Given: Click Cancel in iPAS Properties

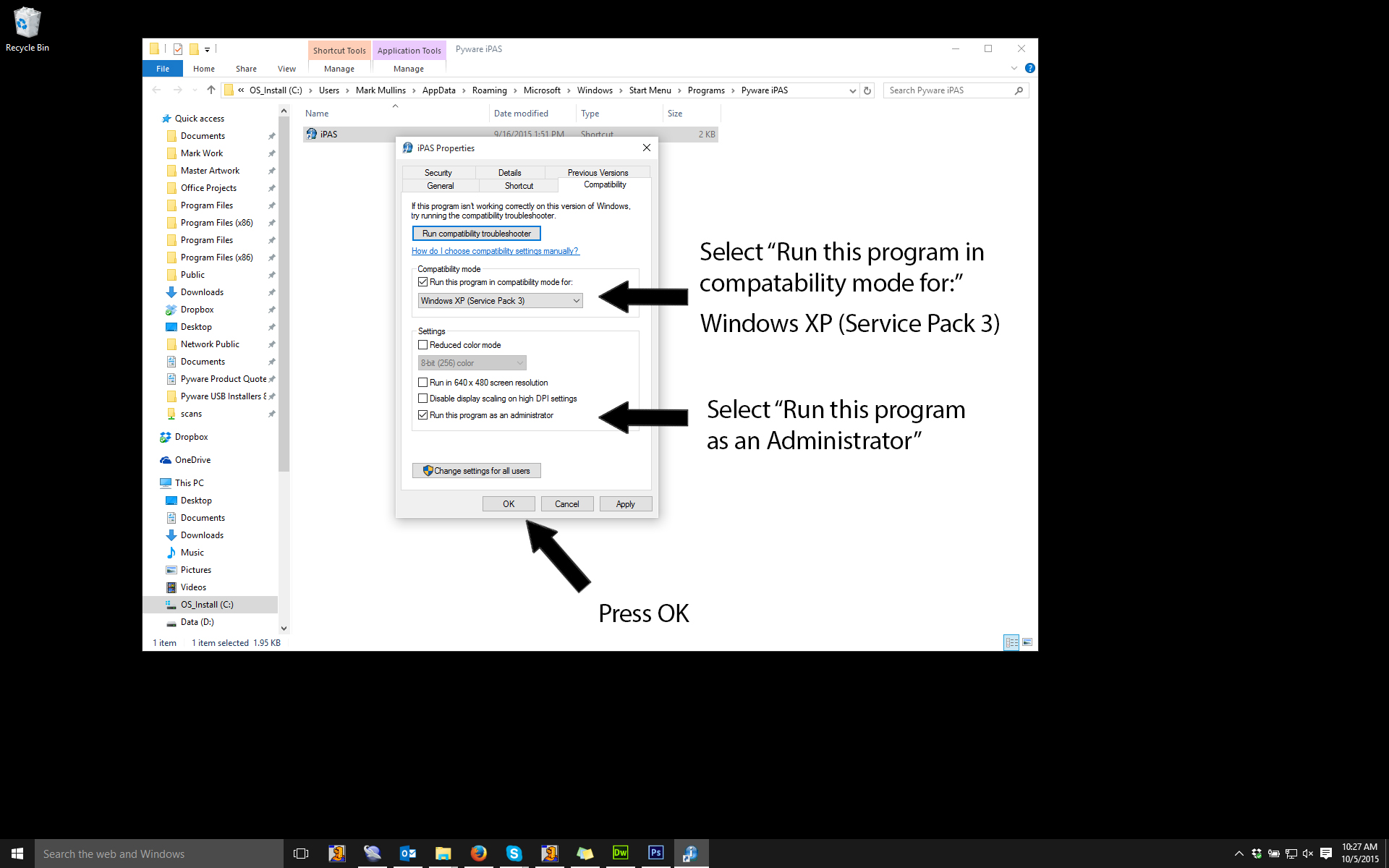Looking at the screenshot, I should click(567, 504).
